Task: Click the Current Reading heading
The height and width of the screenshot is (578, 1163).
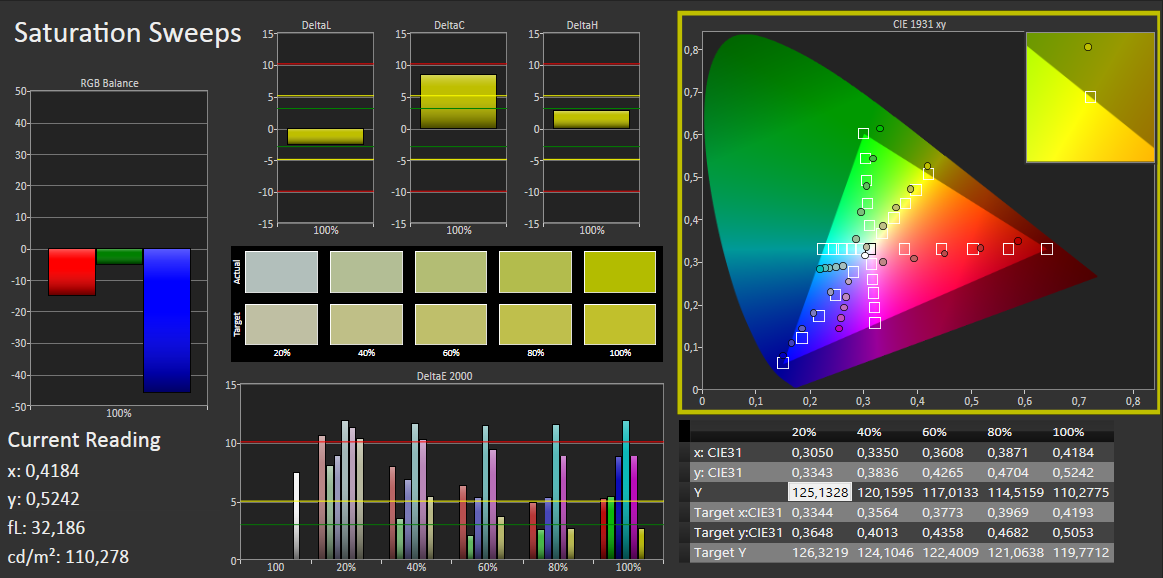Action: click(x=84, y=440)
